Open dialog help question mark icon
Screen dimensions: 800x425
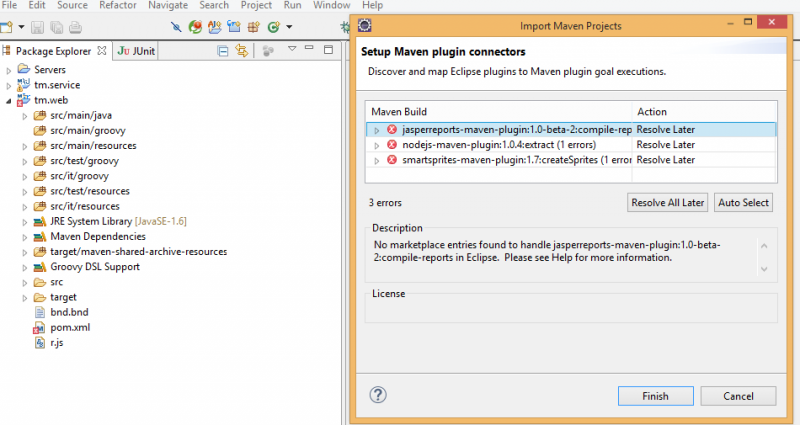point(378,395)
